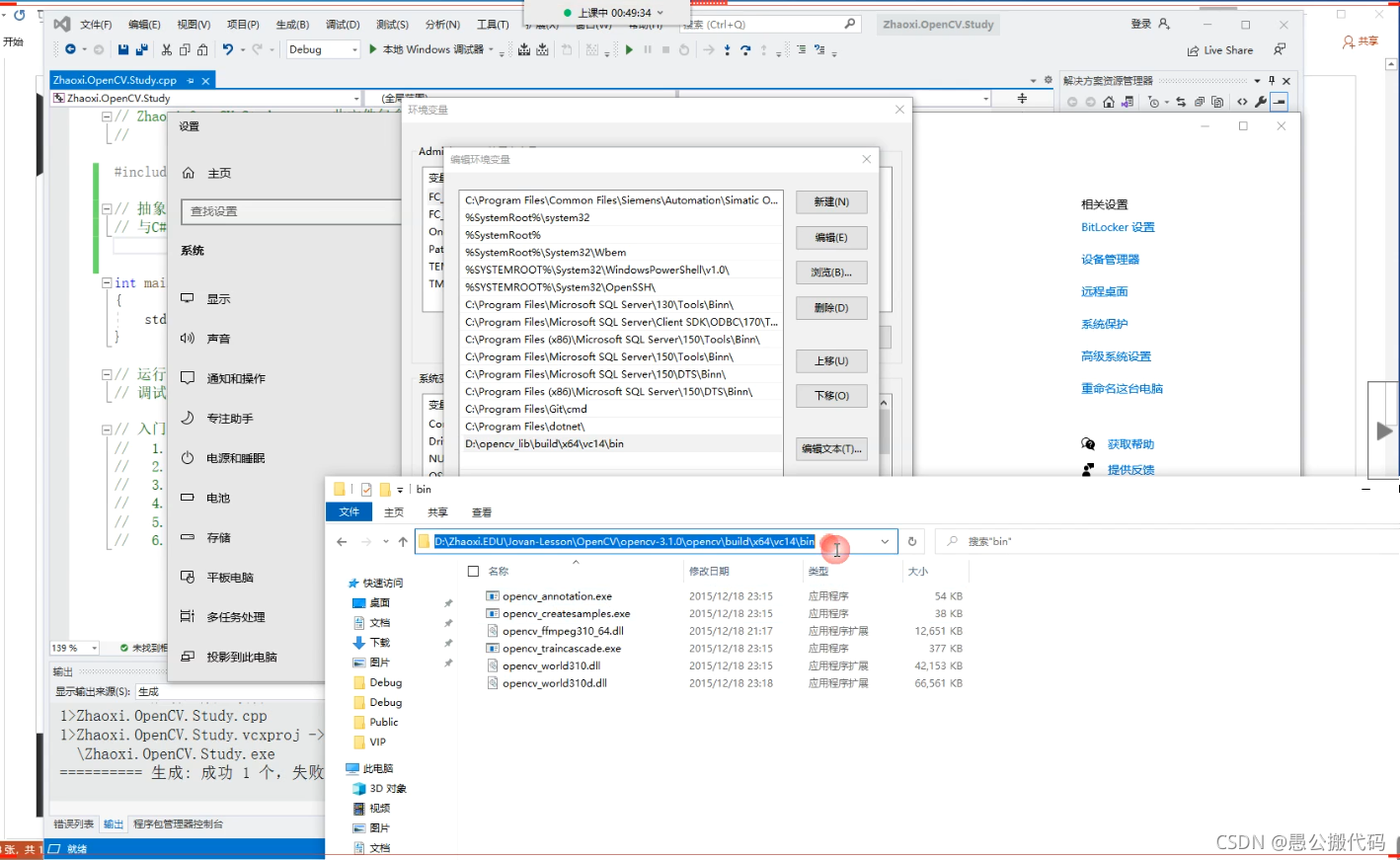The width and height of the screenshot is (1400, 860).
Task: Select 下载 in the Explorer navigation pane
Action: pyautogui.click(x=380, y=643)
